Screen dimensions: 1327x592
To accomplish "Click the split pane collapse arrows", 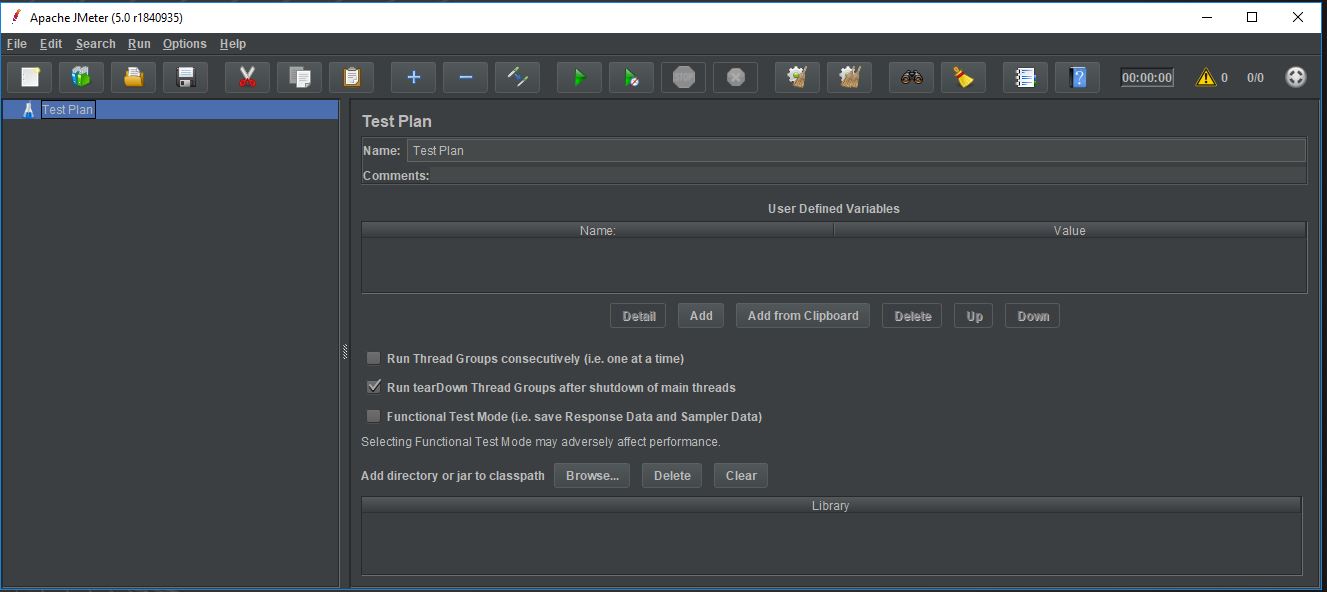I will click(x=344, y=352).
